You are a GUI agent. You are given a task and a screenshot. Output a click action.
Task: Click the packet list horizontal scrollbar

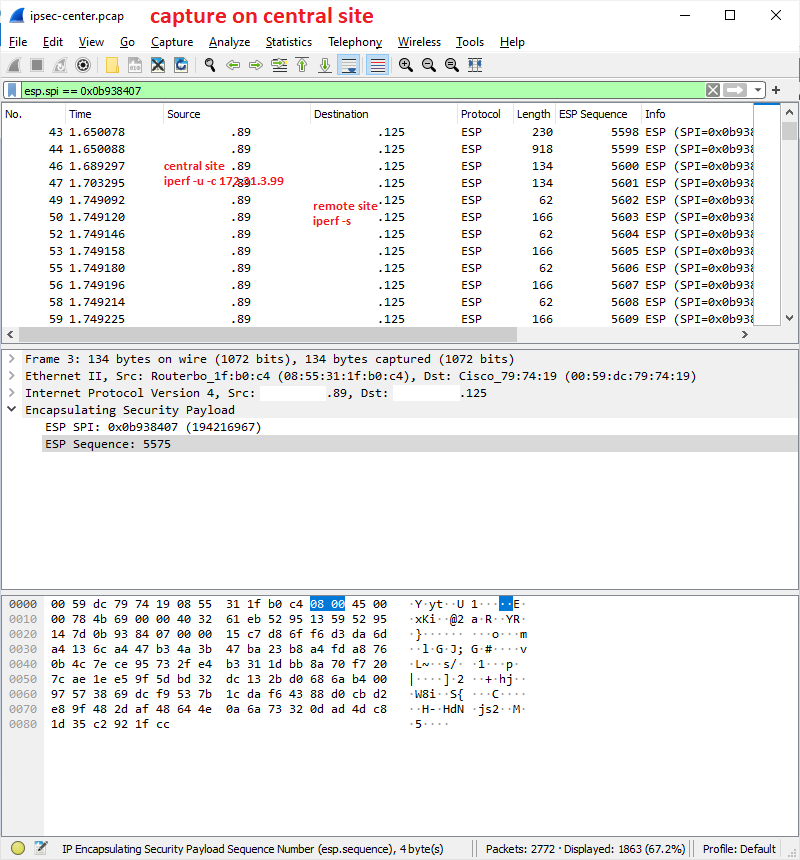coord(268,334)
